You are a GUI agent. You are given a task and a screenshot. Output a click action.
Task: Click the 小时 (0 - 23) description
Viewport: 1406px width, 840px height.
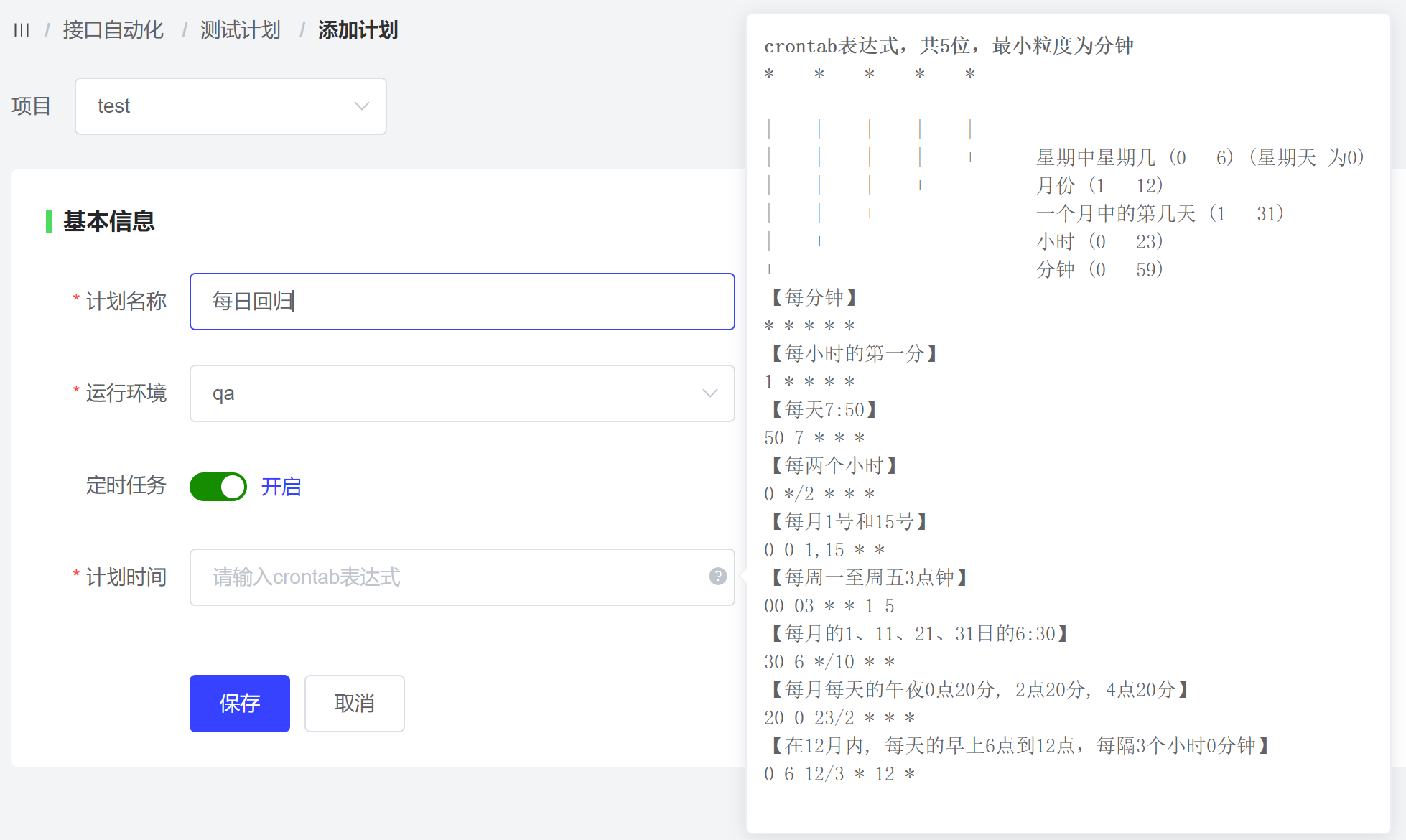[x=1100, y=241]
